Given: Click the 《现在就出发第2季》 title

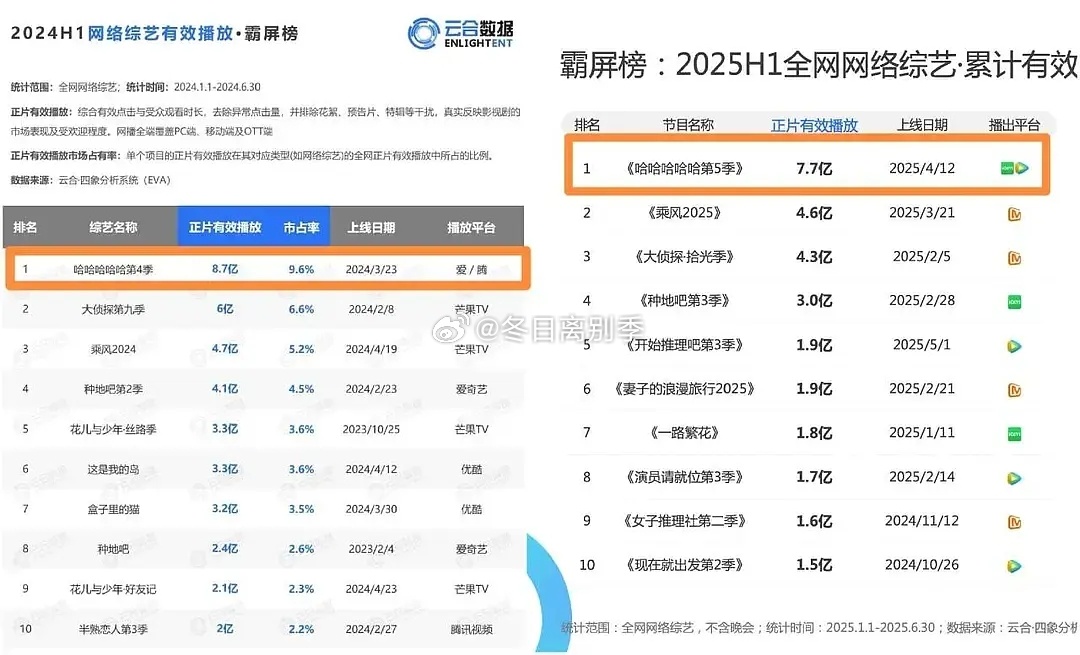Looking at the screenshot, I should (684, 565).
